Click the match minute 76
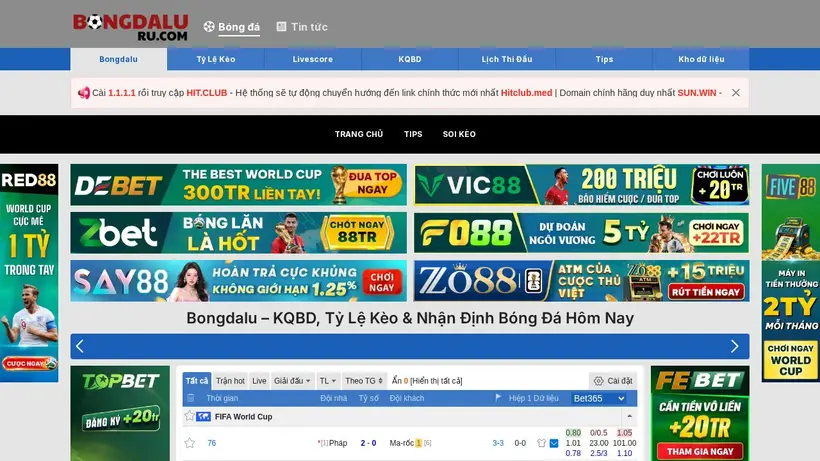820x461 pixels. pyautogui.click(x=211, y=443)
